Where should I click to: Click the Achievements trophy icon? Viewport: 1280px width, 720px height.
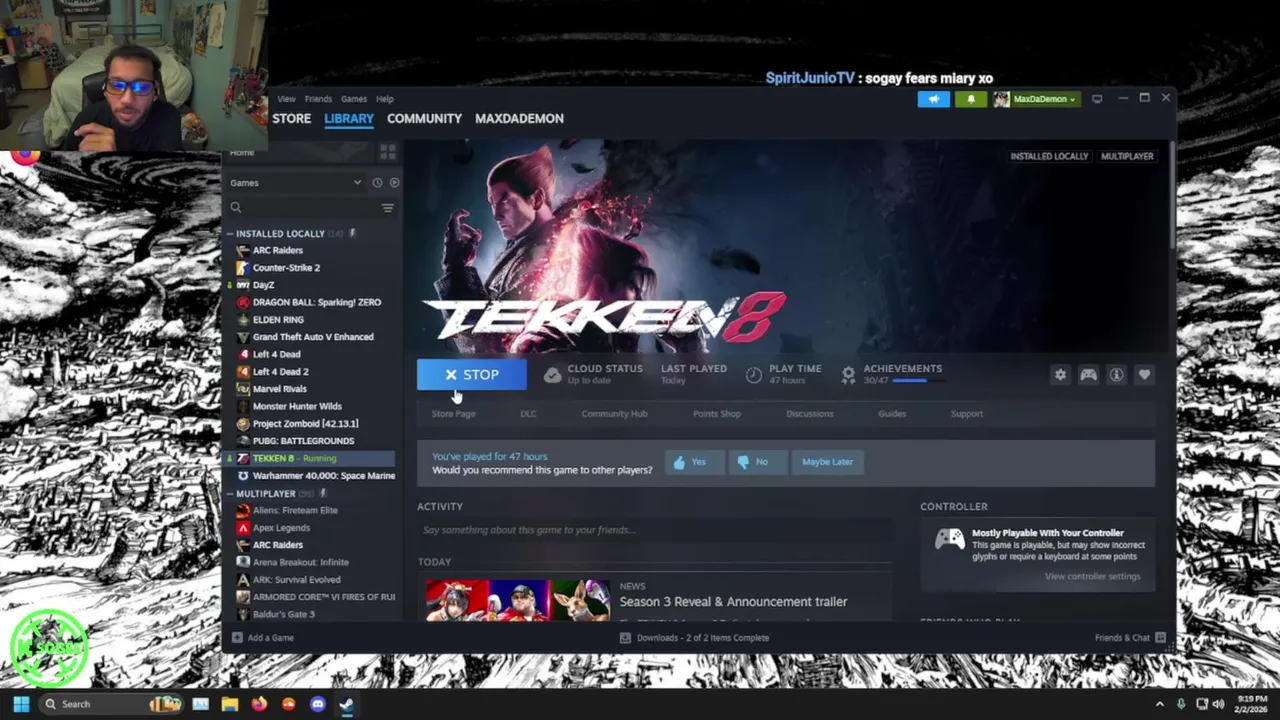tap(848, 374)
